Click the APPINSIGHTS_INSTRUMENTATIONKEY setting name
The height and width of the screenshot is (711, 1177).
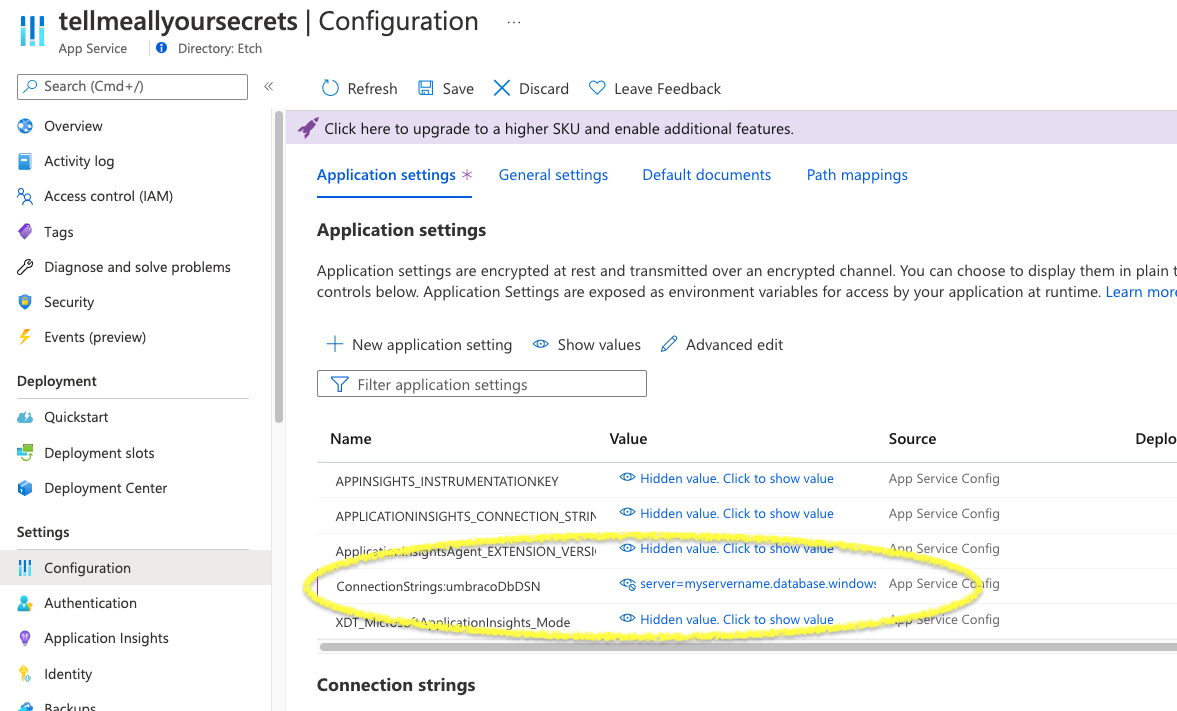[x=447, y=481]
